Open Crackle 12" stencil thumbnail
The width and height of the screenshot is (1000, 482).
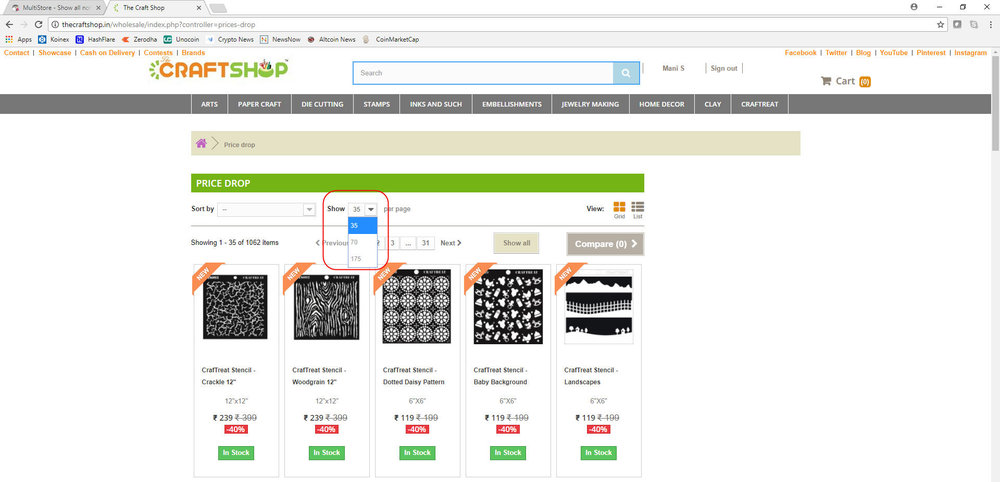point(235,307)
